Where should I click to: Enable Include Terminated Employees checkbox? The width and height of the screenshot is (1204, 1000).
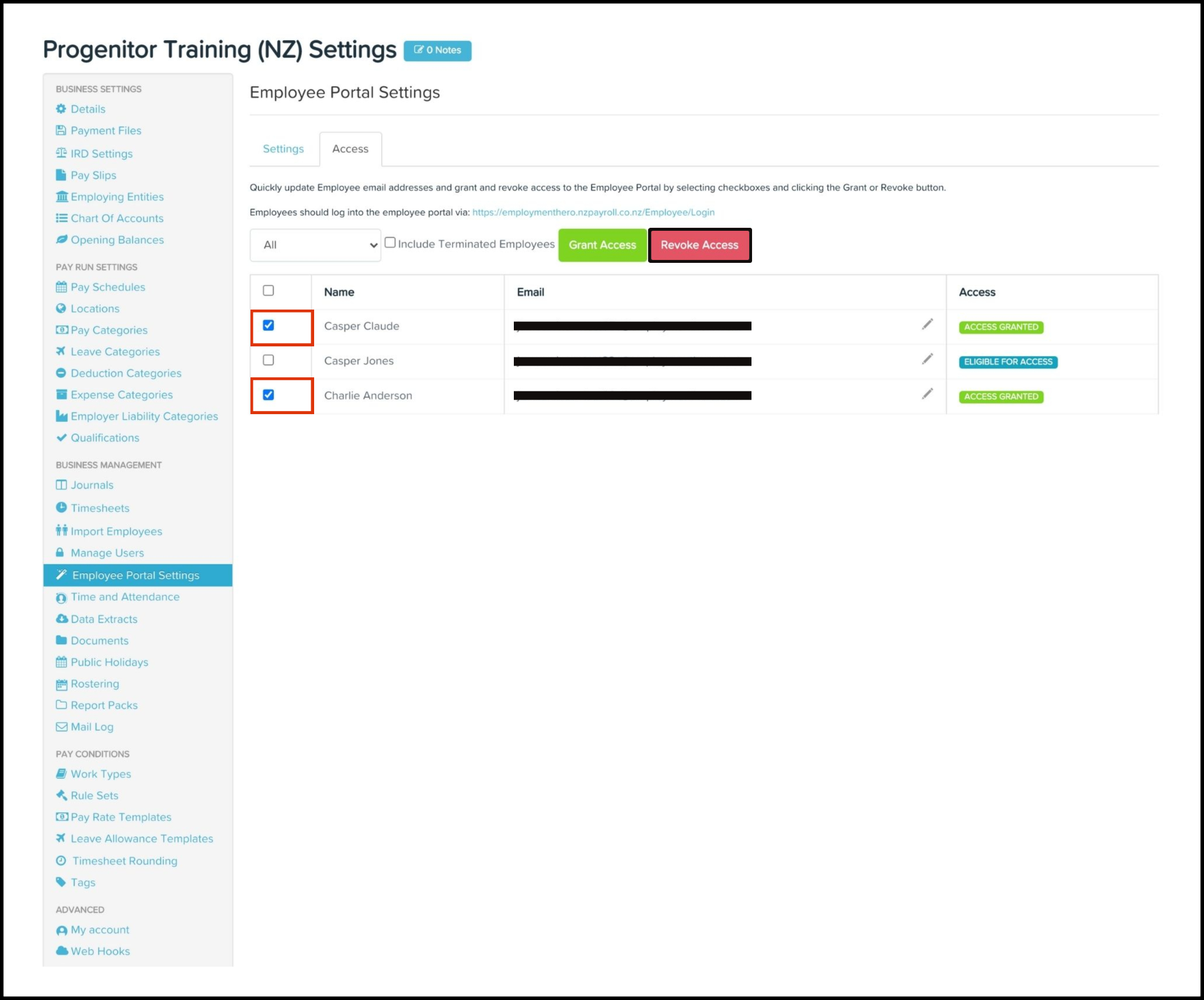point(390,242)
